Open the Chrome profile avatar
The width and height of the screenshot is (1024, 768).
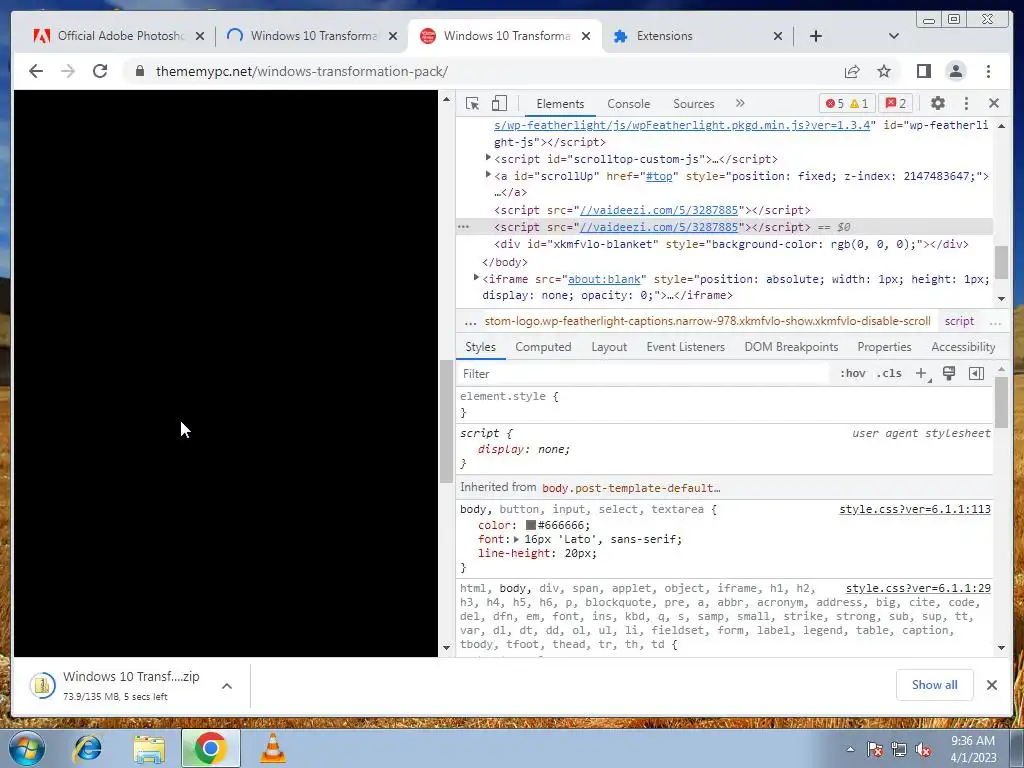(x=955, y=71)
